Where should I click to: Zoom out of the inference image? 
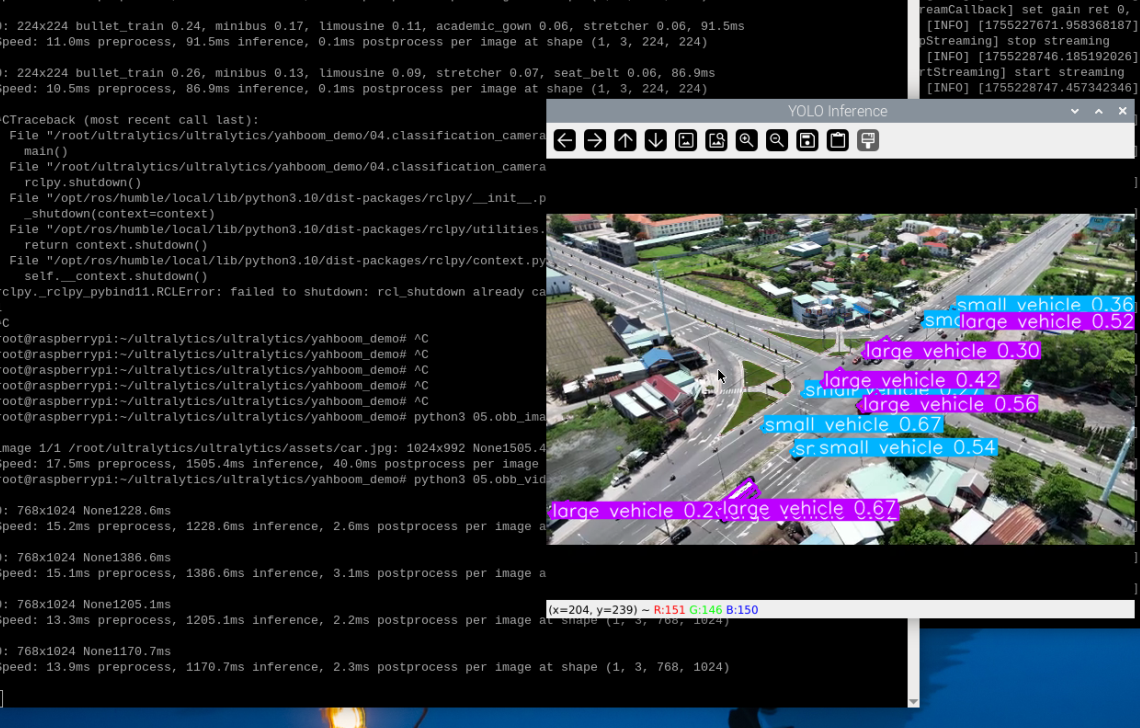(777, 140)
